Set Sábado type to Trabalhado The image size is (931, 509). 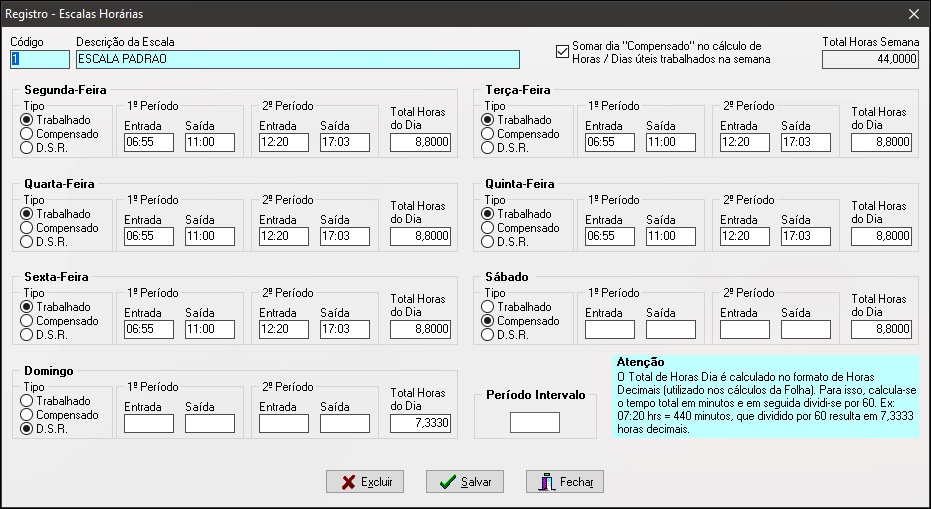(488, 307)
